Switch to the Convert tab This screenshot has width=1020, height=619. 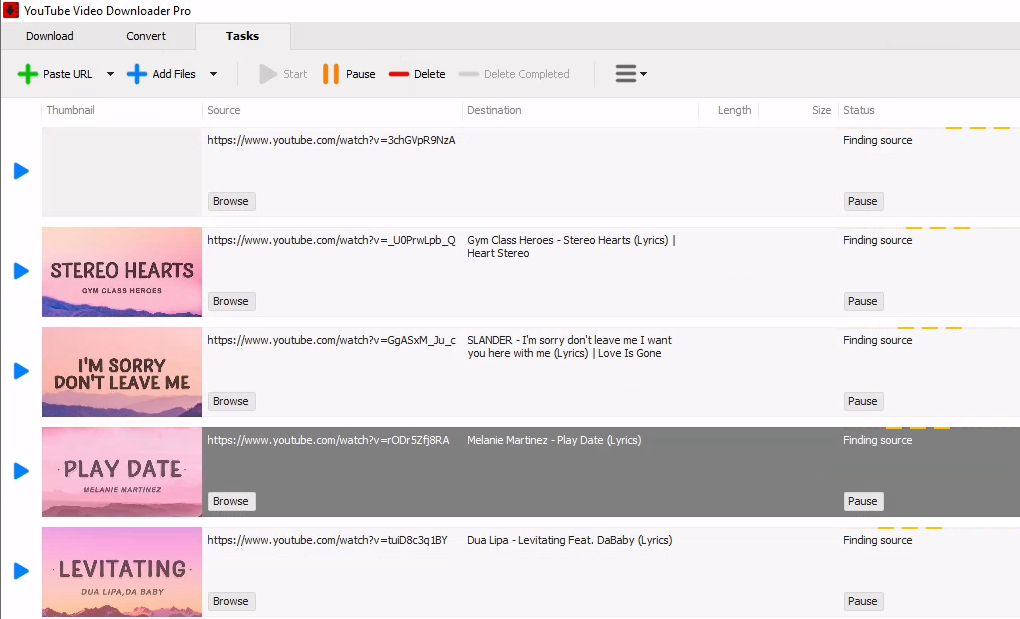(x=146, y=36)
